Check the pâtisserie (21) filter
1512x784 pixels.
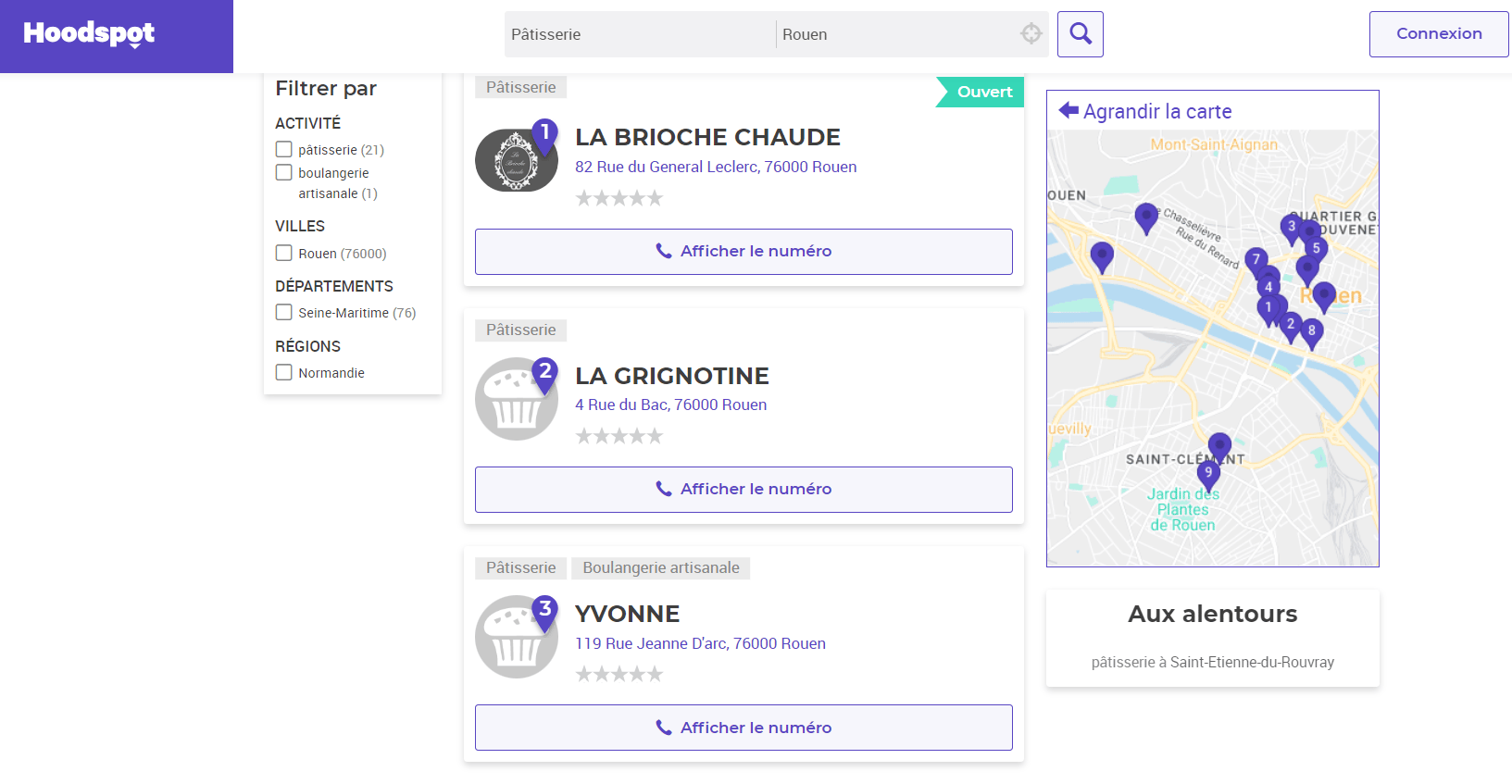[284, 149]
